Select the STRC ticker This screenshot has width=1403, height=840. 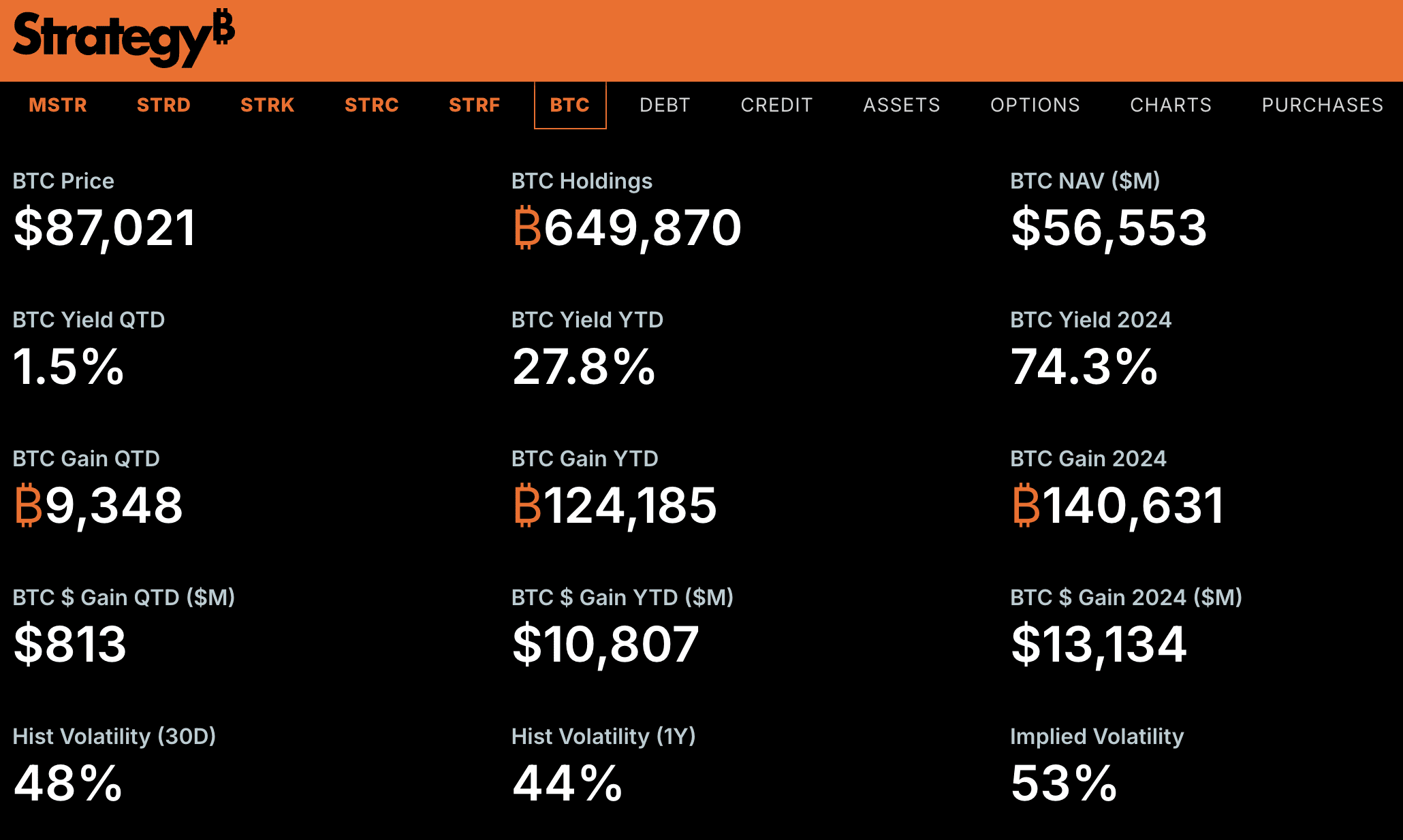point(372,105)
